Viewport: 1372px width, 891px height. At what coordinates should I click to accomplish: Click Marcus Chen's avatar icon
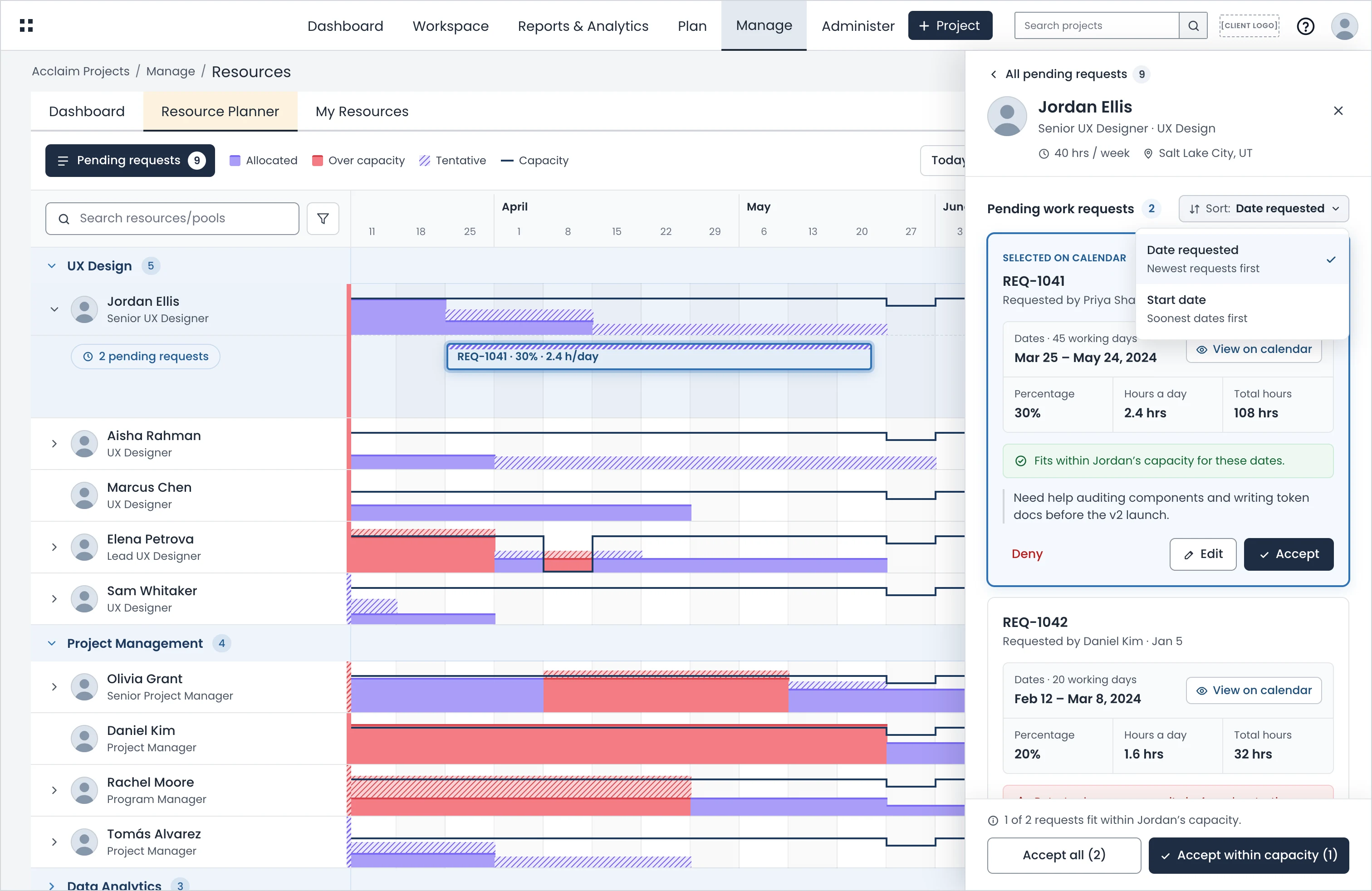coord(84,496)
